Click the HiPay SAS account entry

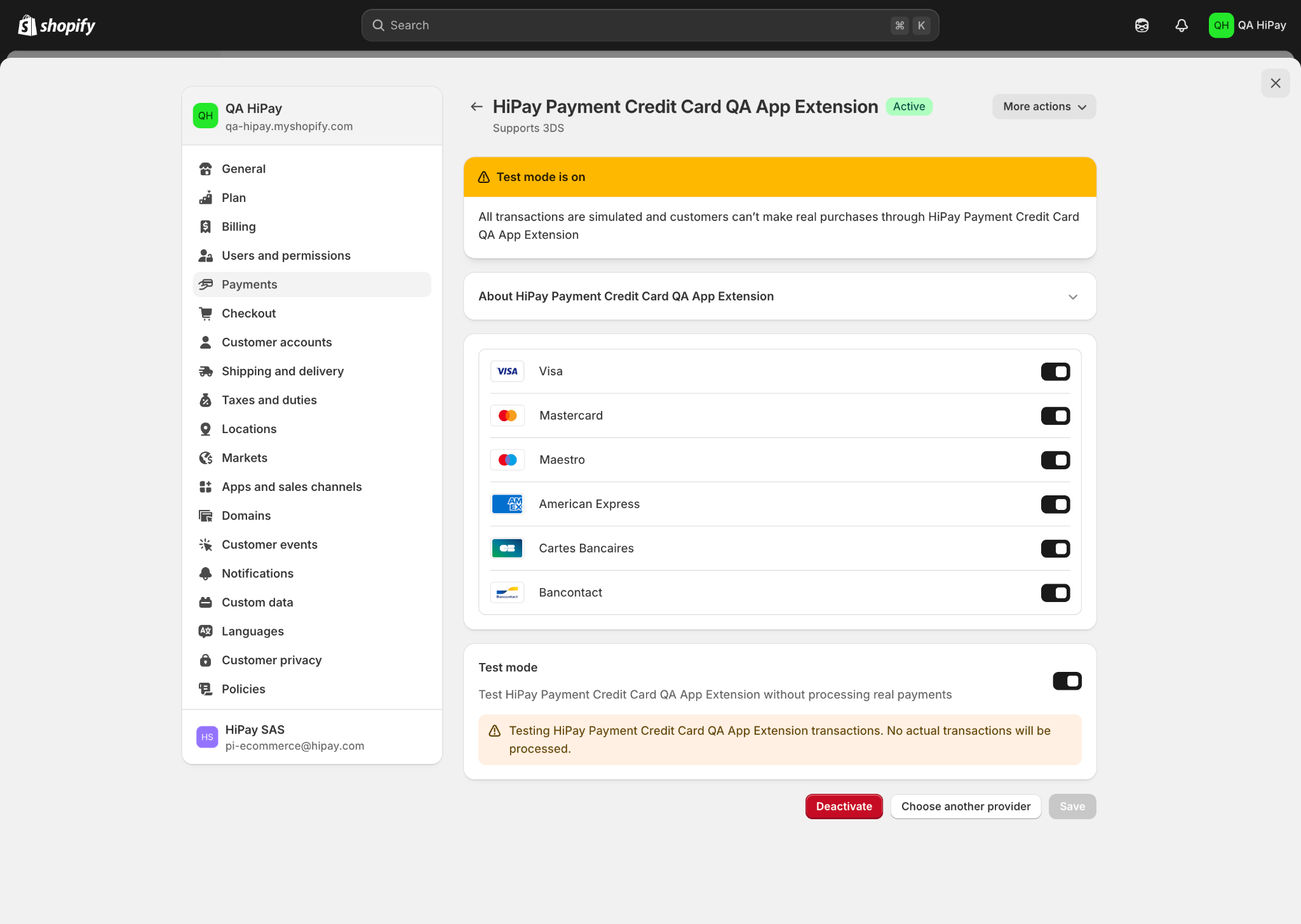point(312,737)
